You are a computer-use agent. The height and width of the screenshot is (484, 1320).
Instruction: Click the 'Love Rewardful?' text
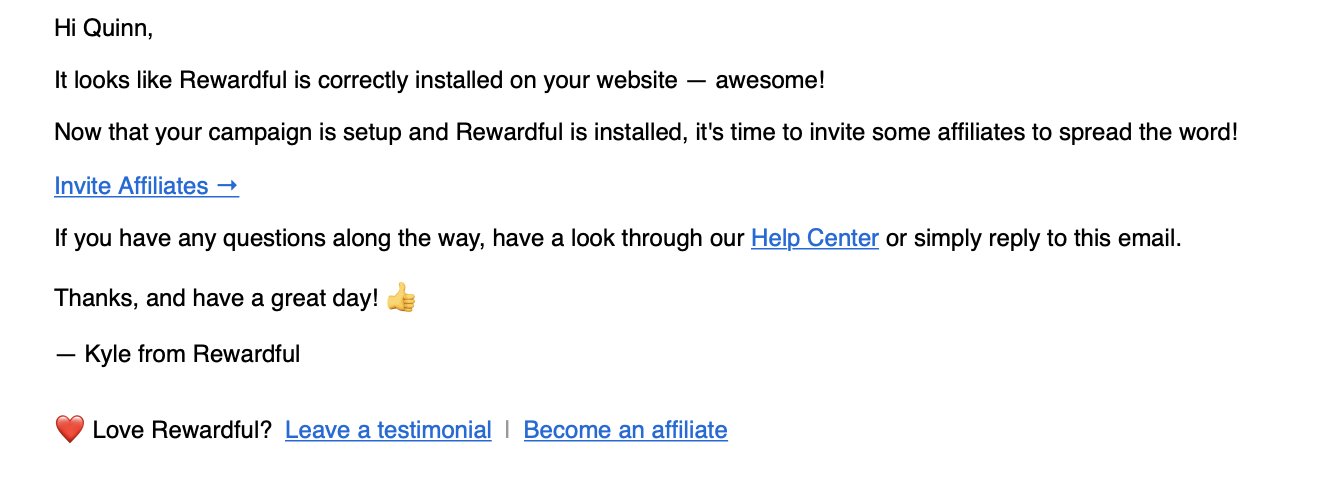tap(182, 430)
